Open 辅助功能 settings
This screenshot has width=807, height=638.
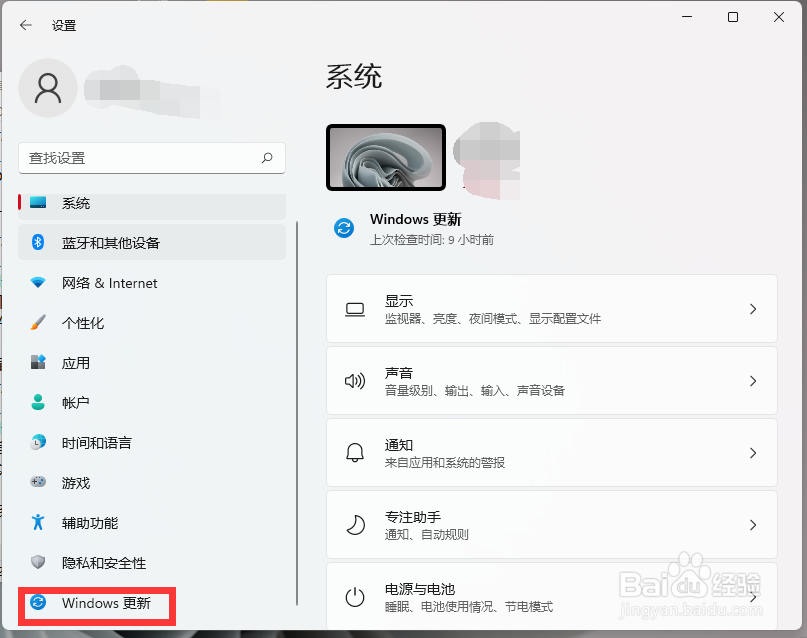tap(152, 523)
